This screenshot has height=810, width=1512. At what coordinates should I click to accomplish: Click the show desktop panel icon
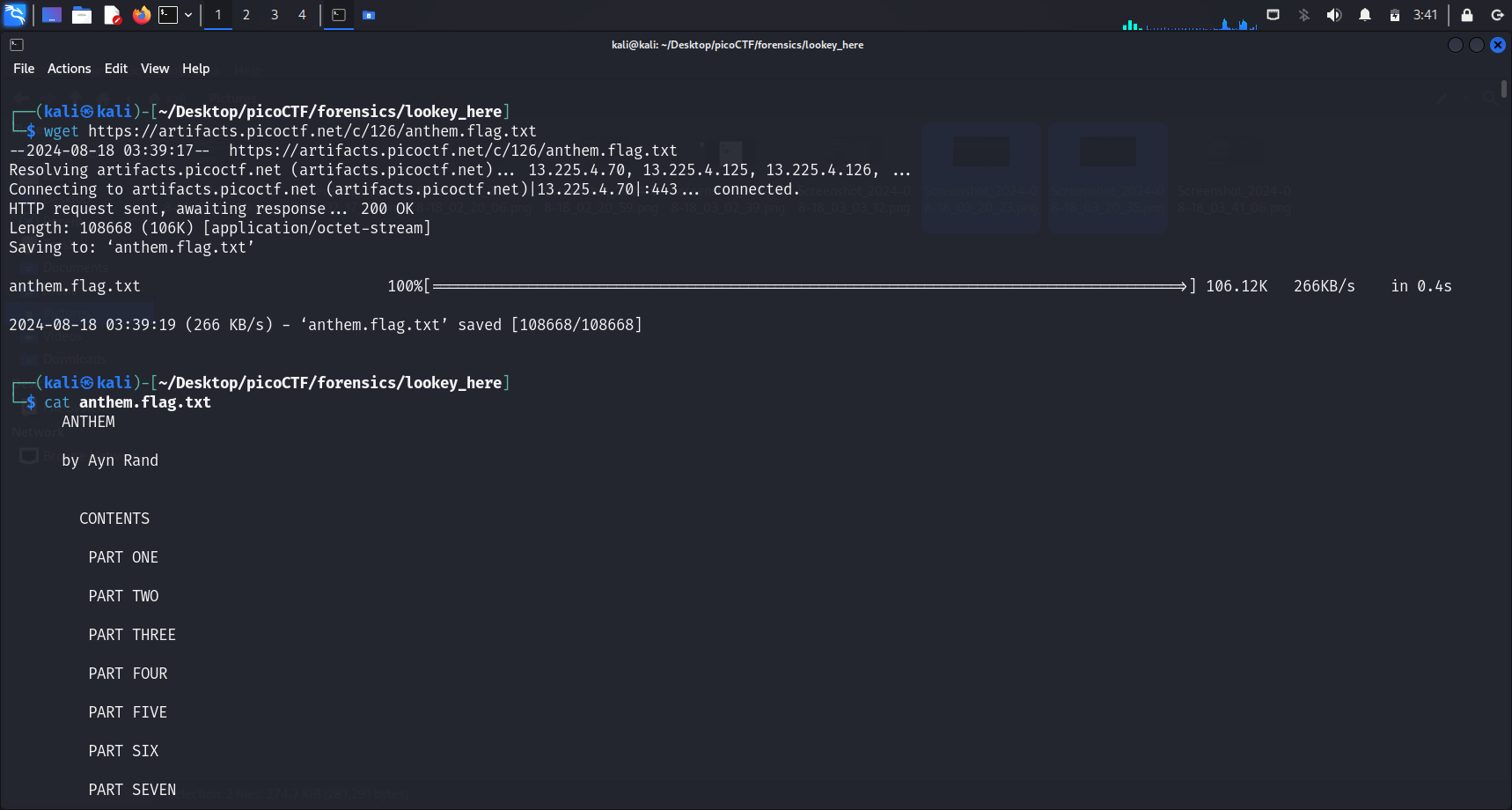52,15
